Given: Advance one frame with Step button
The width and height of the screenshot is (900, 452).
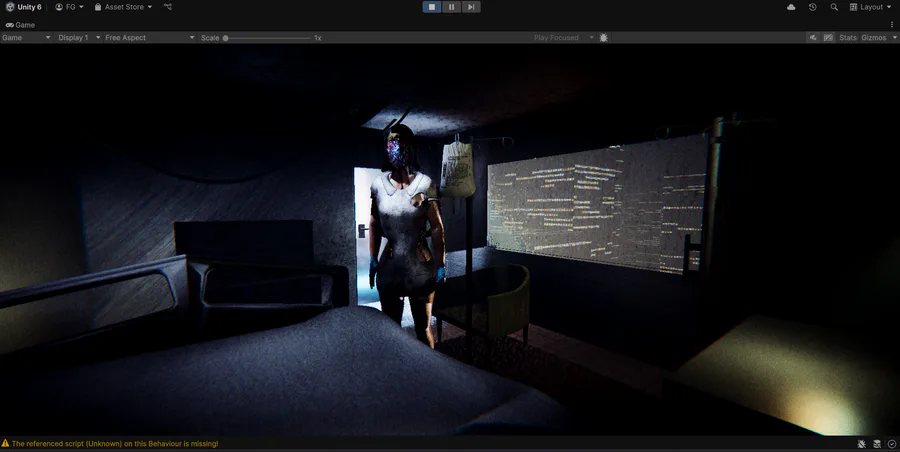Looking at the screenshot, I should point(471,7).
